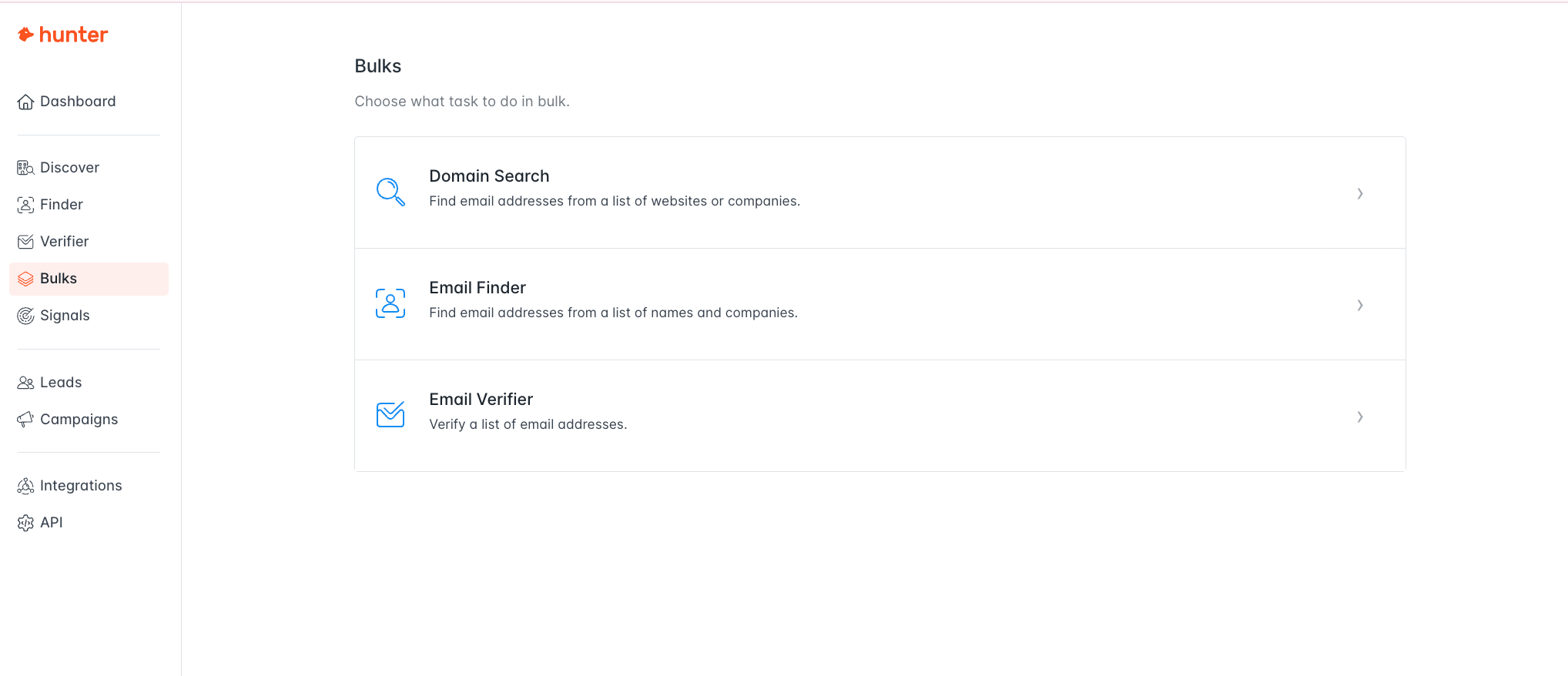Click the Email Verifier row chevron
This screenshot has width=1568, height=676.
[1360, 417]
